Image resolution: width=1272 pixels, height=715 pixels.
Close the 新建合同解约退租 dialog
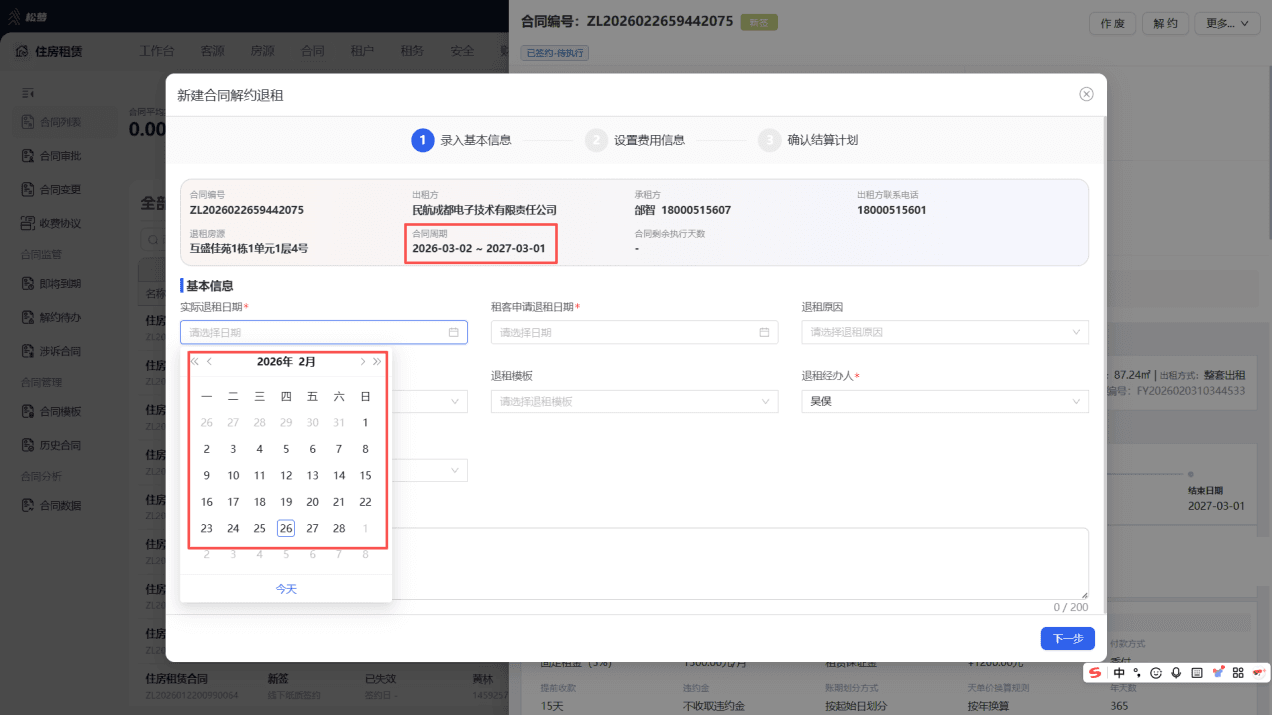(1086, 94)
